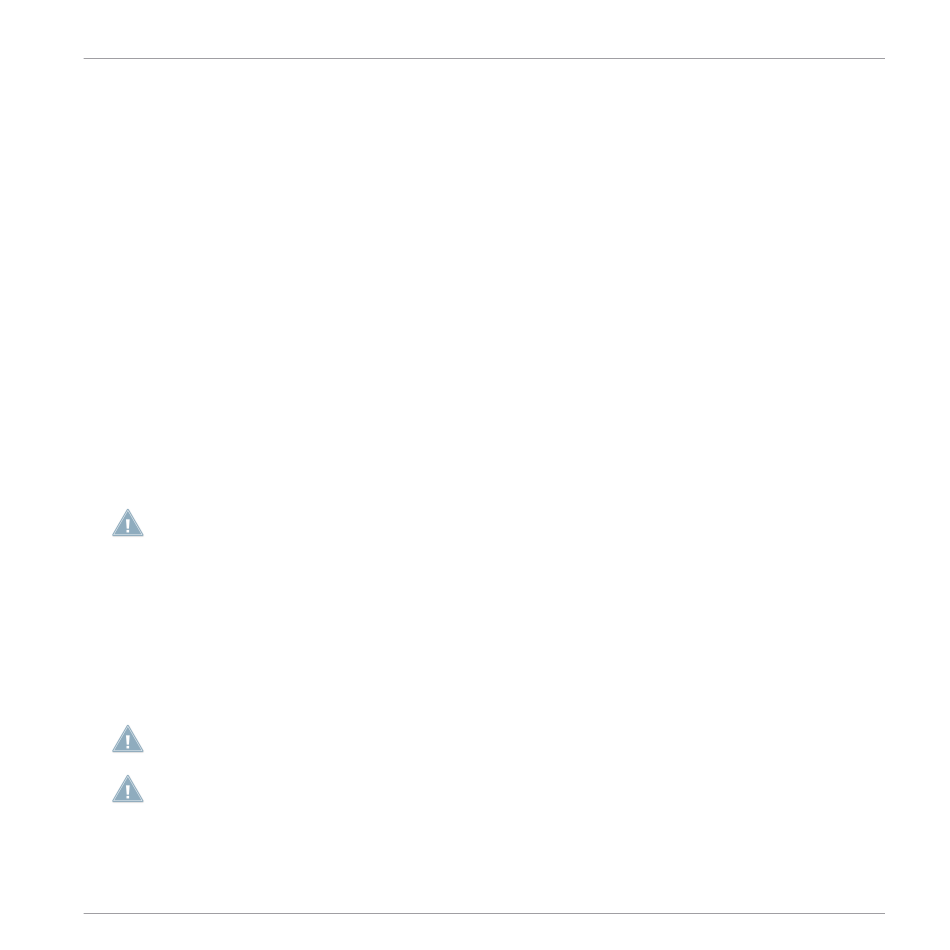Click the topmost warning triangle icon

click(x=128, y=523)
